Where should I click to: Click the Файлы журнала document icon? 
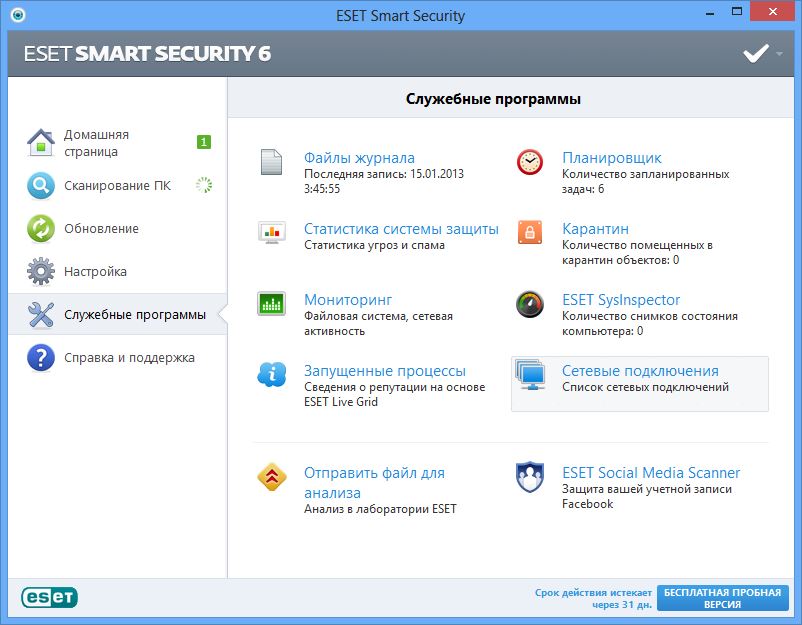(x=272, y=162)
